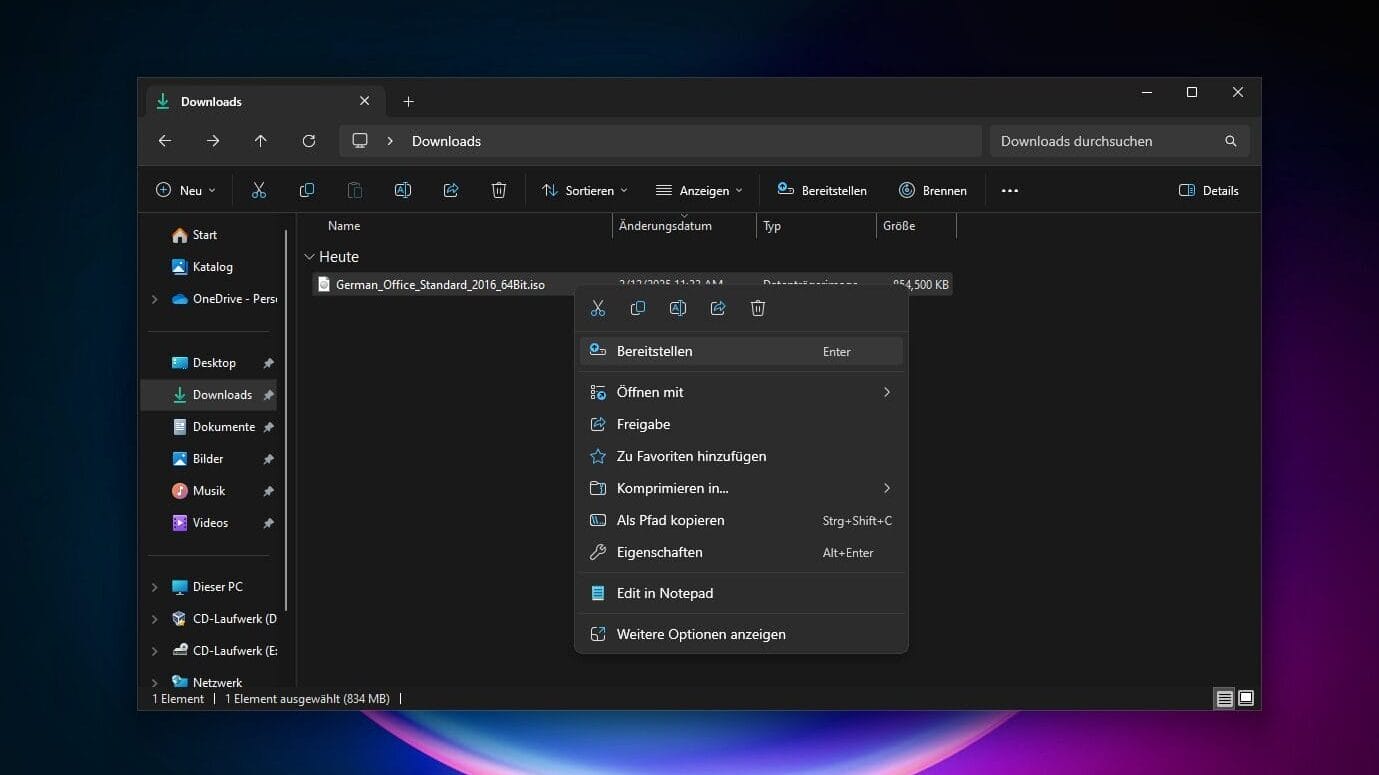
Task: Open the Neu button menu
Action: click(x=186, y=190)
